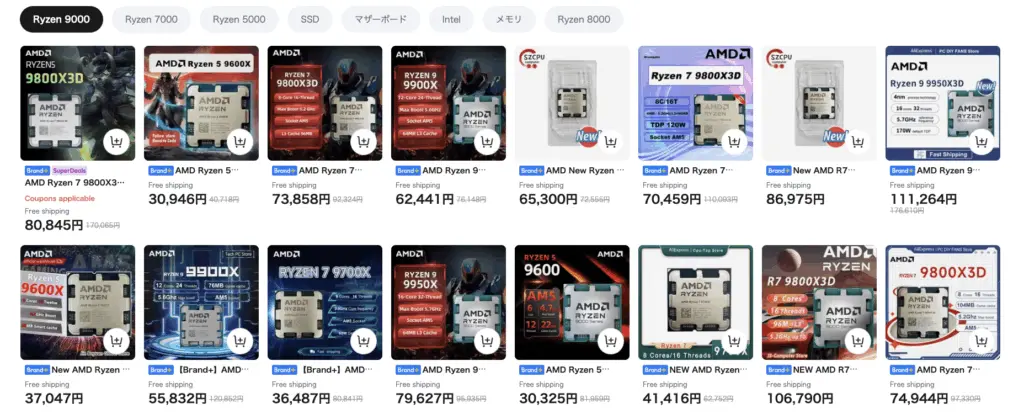Add 55,832円 Ryzen 9 9900X to cart
Image resolution: width=1024 pixels, height=414 pixels.
point(240,341)
